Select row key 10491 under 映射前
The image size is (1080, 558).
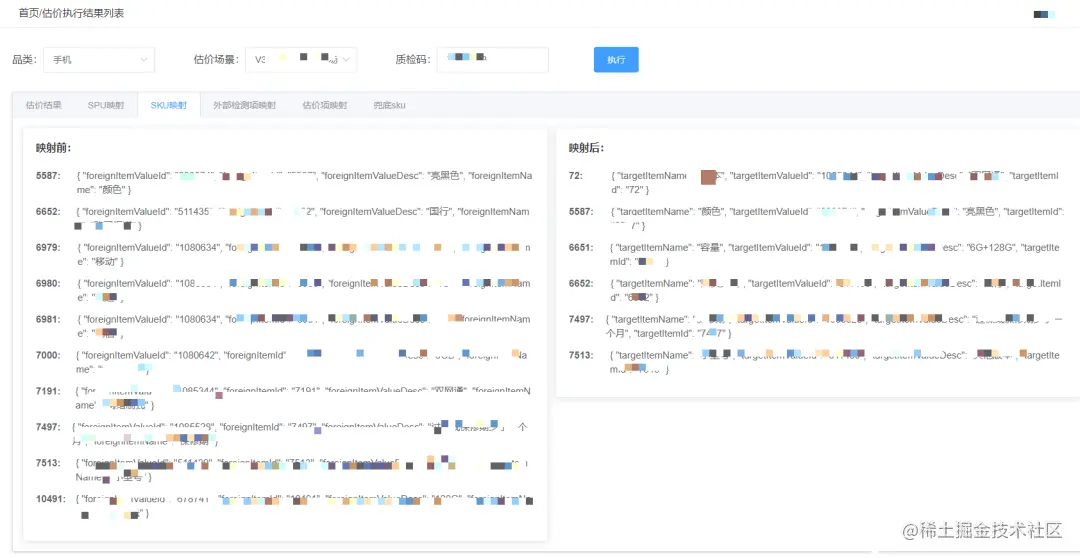tap(51, 499)
